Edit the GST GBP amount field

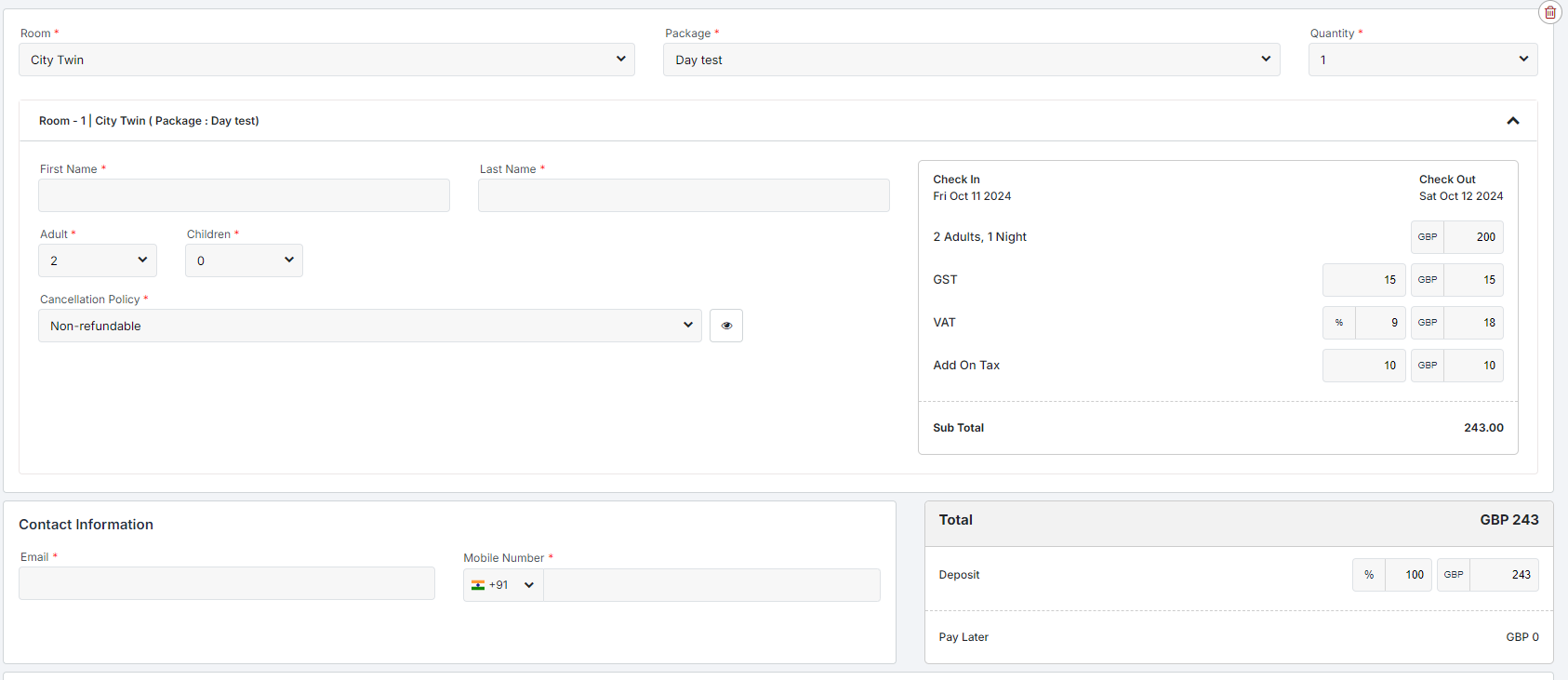1473,280
